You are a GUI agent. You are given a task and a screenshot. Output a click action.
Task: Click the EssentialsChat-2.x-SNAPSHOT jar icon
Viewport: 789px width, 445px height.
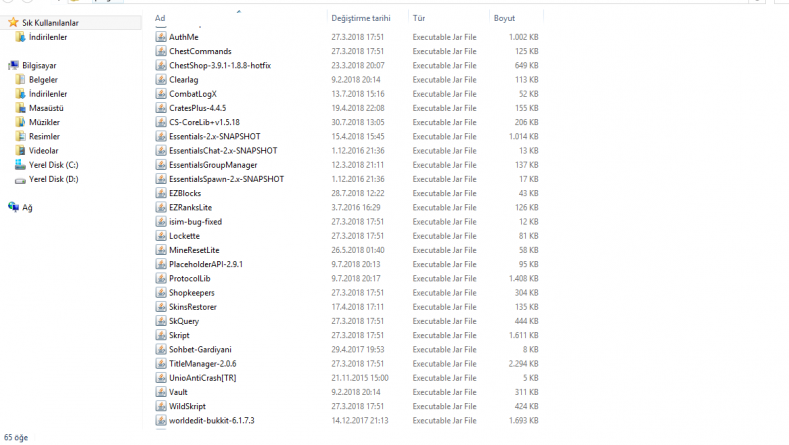click(x=161, y=151)
